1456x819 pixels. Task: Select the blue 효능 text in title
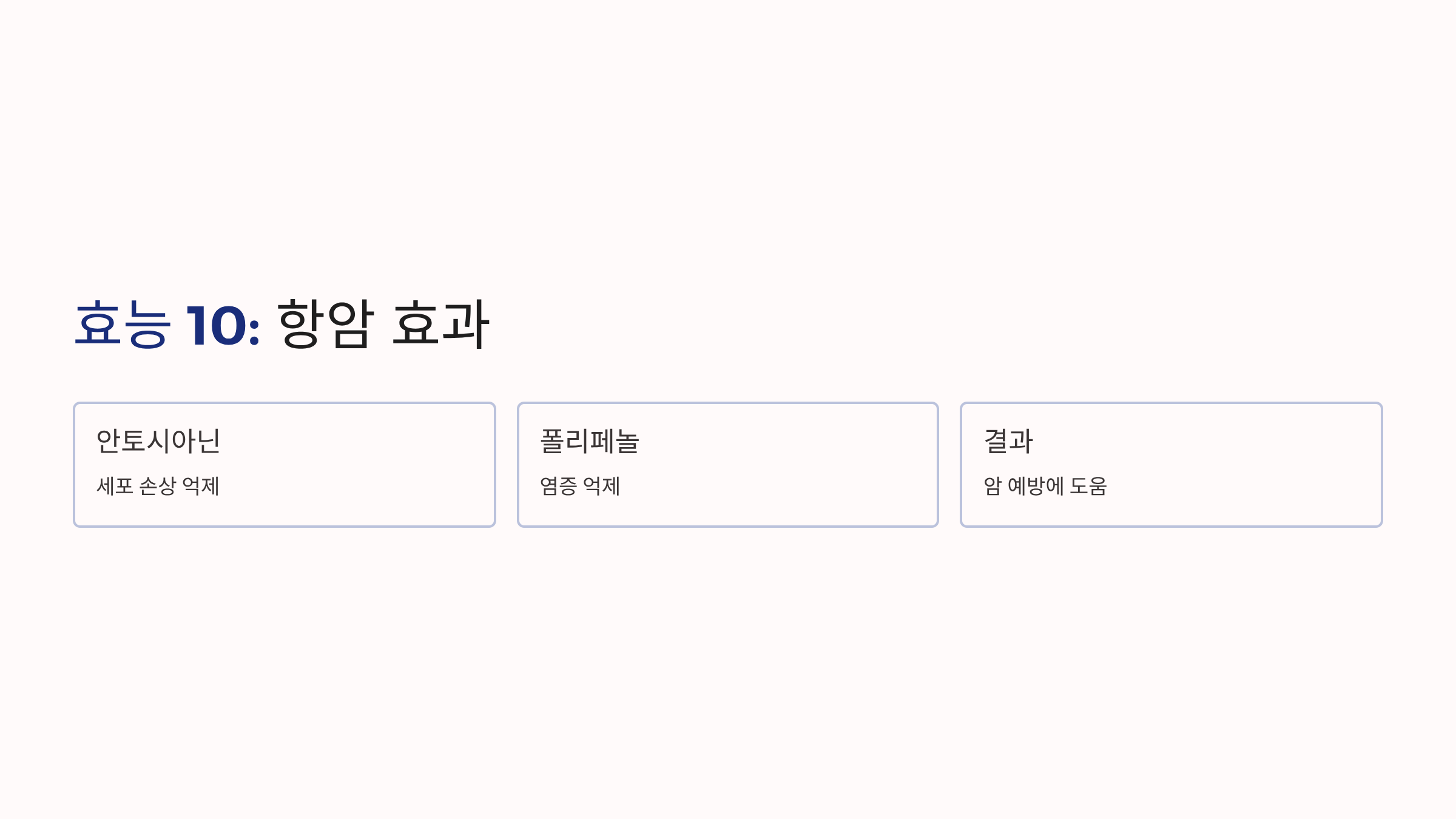[123, 325]
